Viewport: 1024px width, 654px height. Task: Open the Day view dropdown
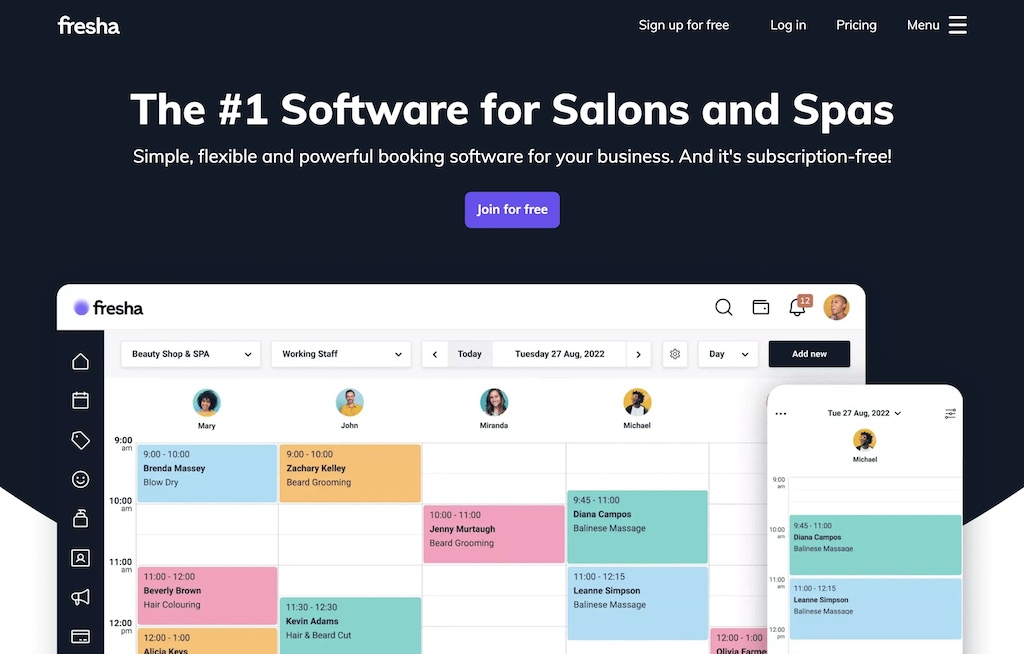pos(727,354)
